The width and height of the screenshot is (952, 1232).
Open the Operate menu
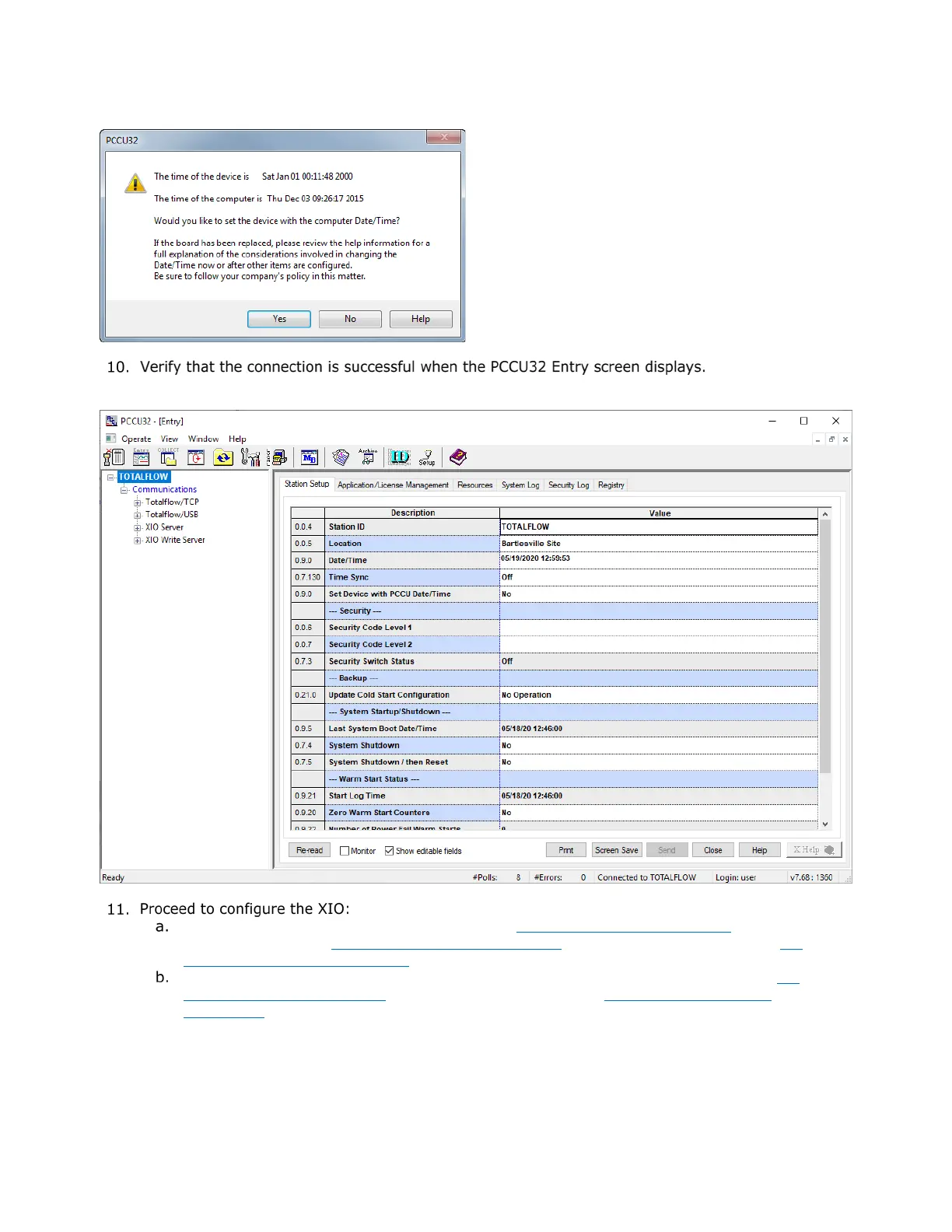click(x=136, y=439)
